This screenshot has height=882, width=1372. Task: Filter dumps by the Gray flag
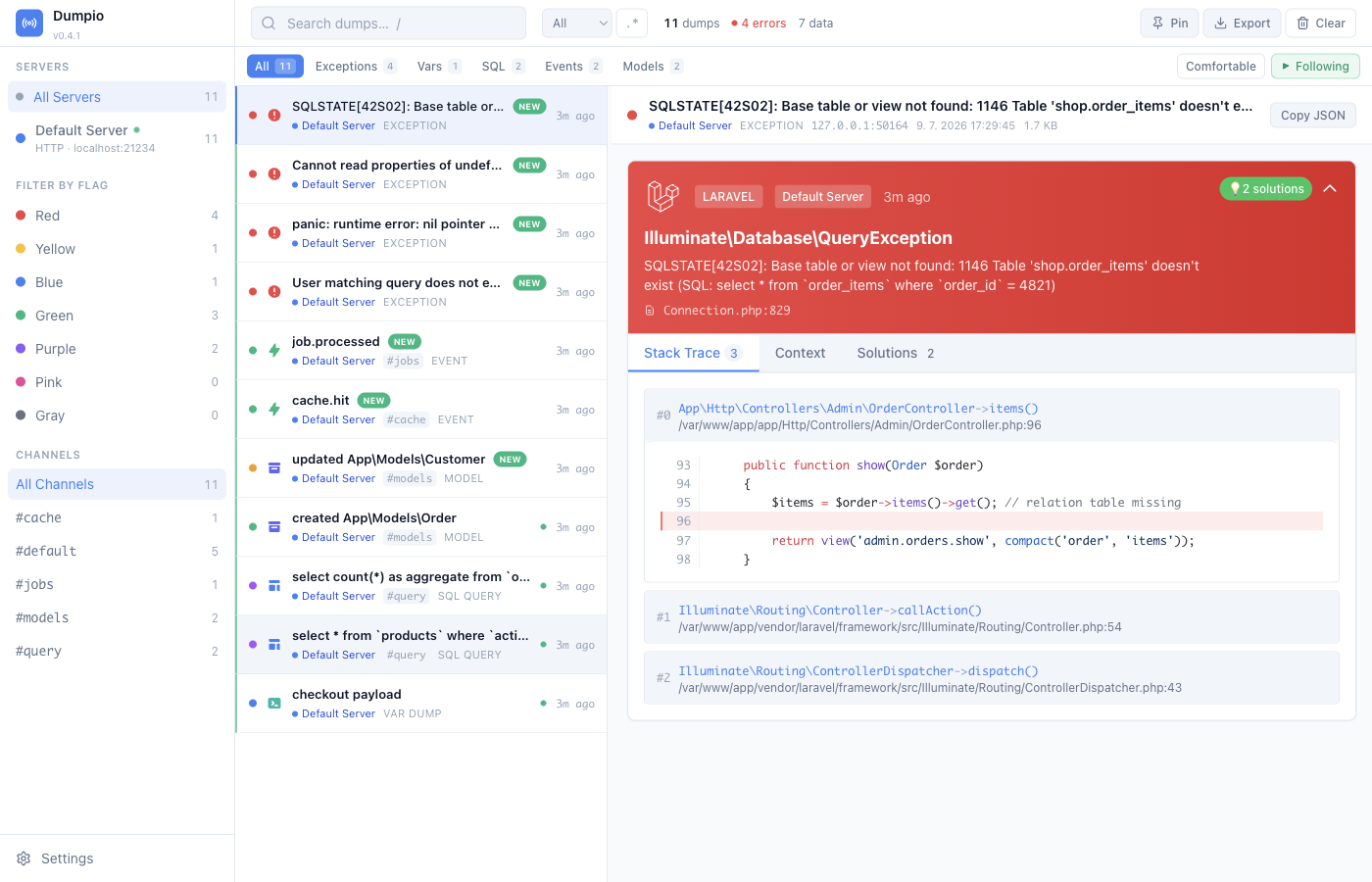coord(117,416)
